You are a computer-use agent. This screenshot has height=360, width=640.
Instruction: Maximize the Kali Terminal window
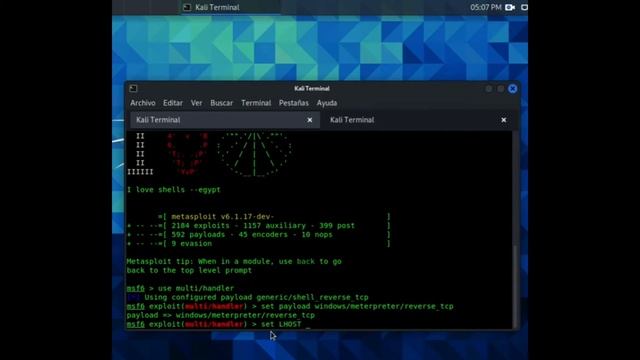tap(500, 89)
